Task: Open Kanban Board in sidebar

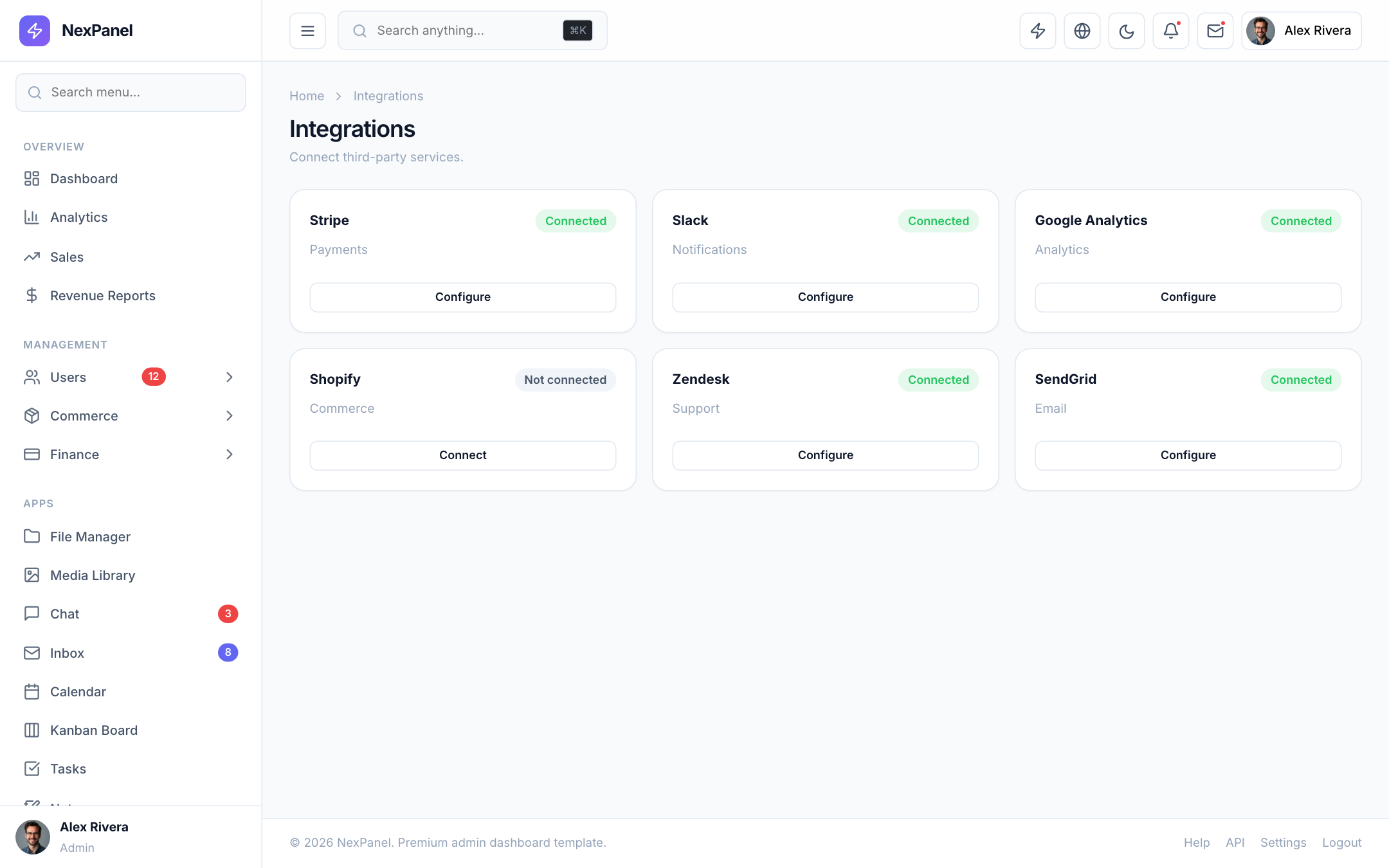Action: tap(131, 730)
